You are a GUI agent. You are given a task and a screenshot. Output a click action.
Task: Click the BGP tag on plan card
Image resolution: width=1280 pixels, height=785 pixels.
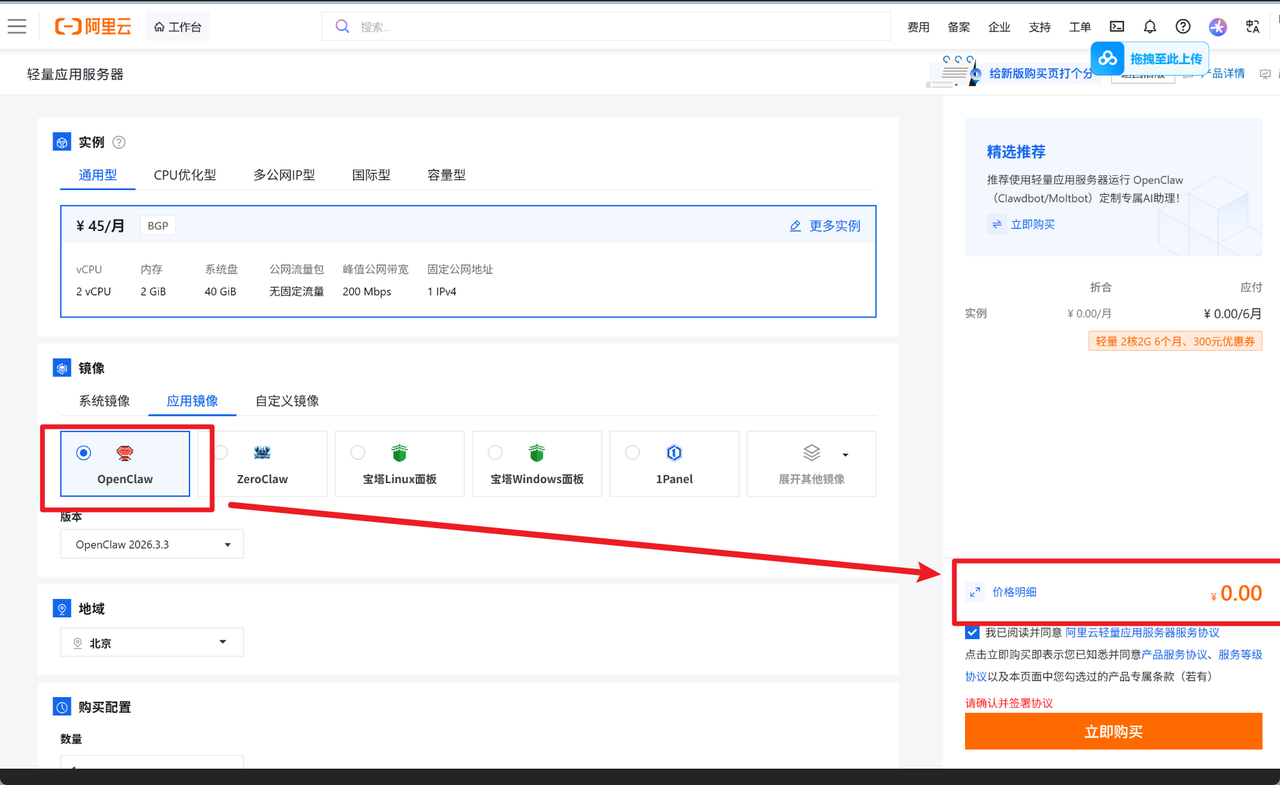tap(158, 226)
